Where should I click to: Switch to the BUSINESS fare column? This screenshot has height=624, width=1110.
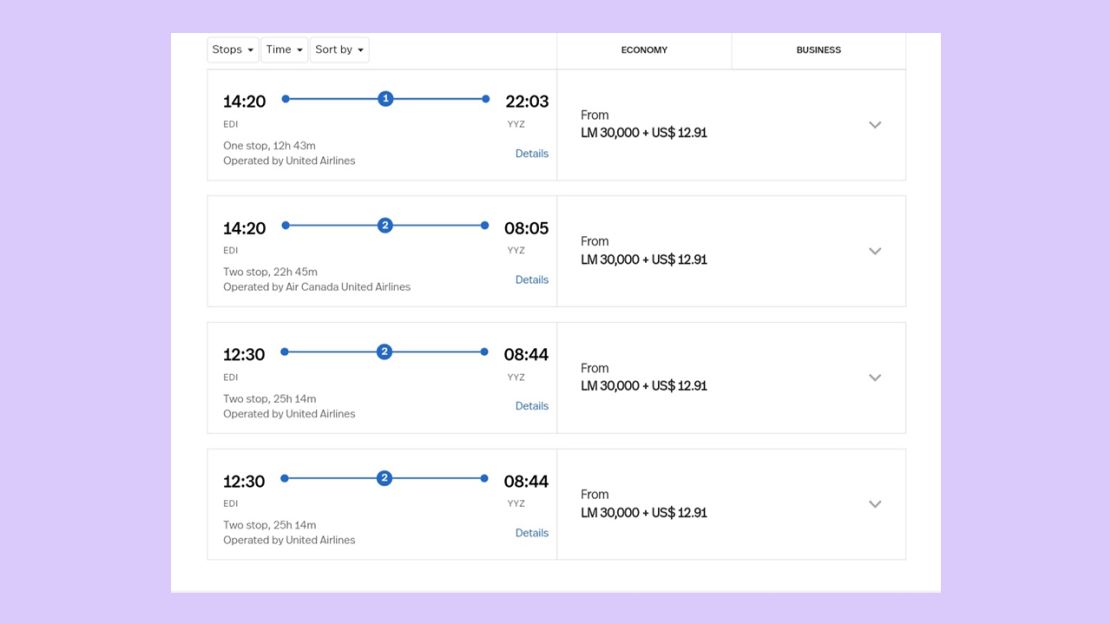818,50
